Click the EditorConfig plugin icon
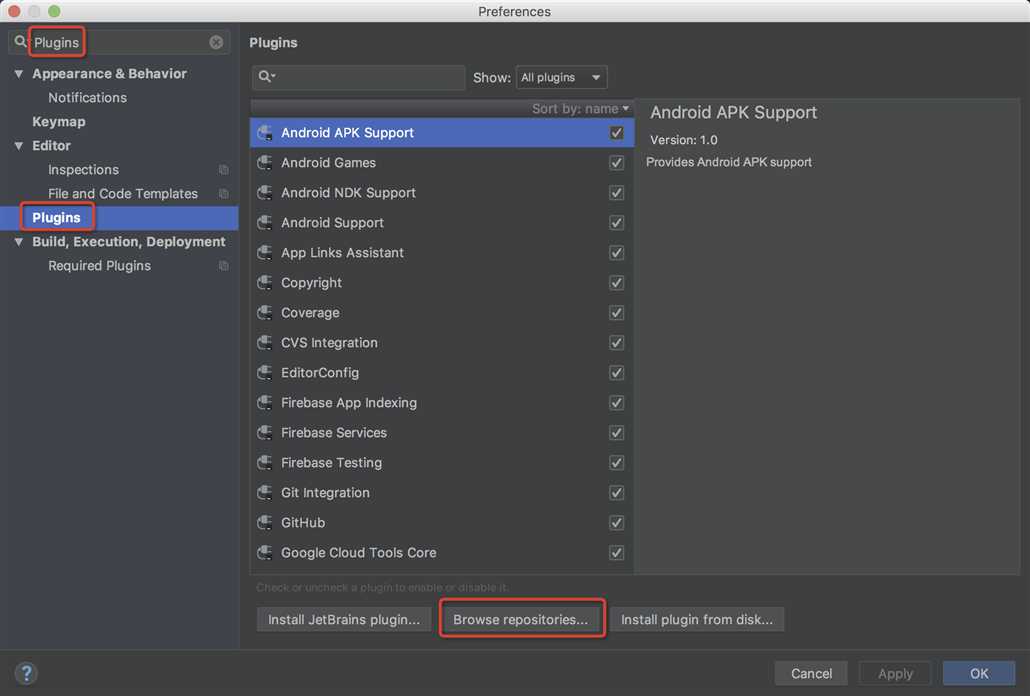1030x696 pixels. (x=265, y=372)
